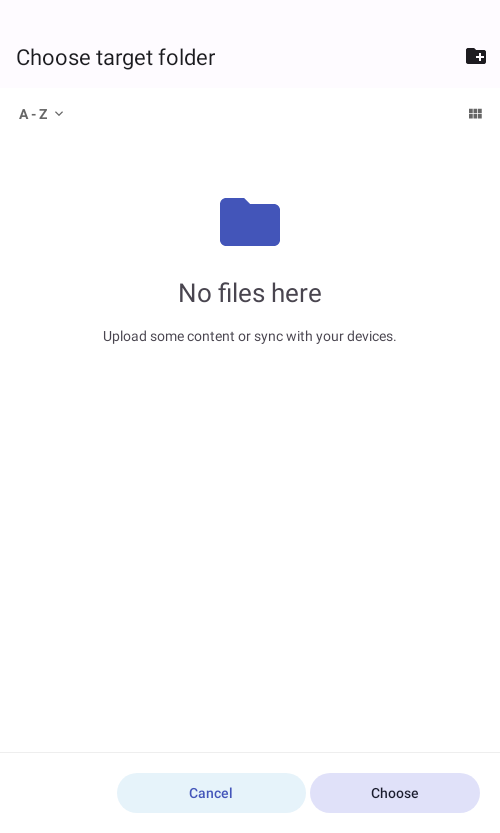Click the dark folder-plus icon at top right
Screen dimensions: 500x833
click(476, 56)
